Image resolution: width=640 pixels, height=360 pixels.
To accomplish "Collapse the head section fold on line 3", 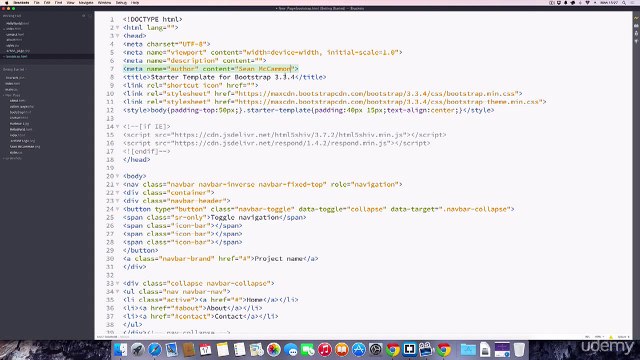I will 118,36.
